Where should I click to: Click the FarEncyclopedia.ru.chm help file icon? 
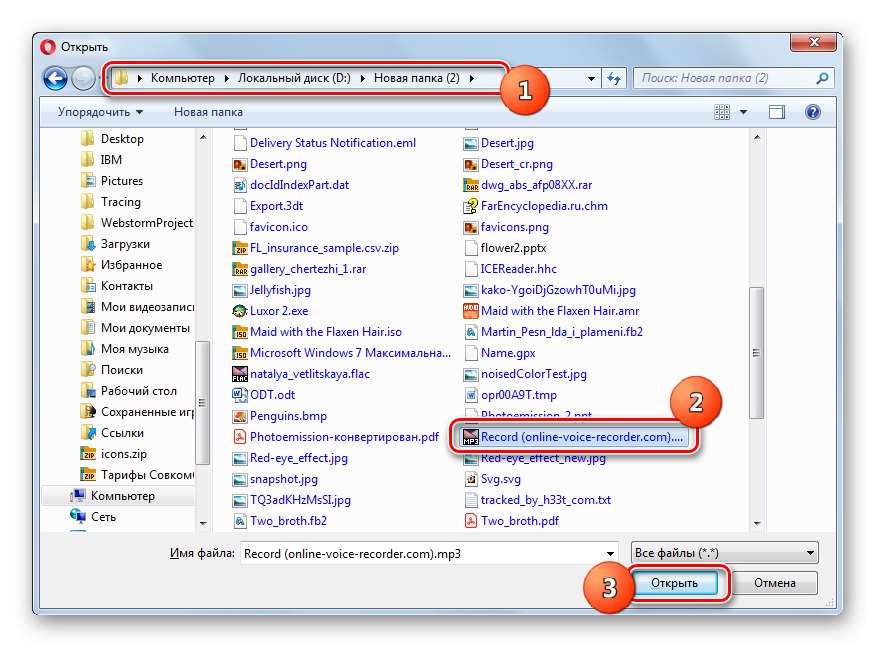(471, 207)
